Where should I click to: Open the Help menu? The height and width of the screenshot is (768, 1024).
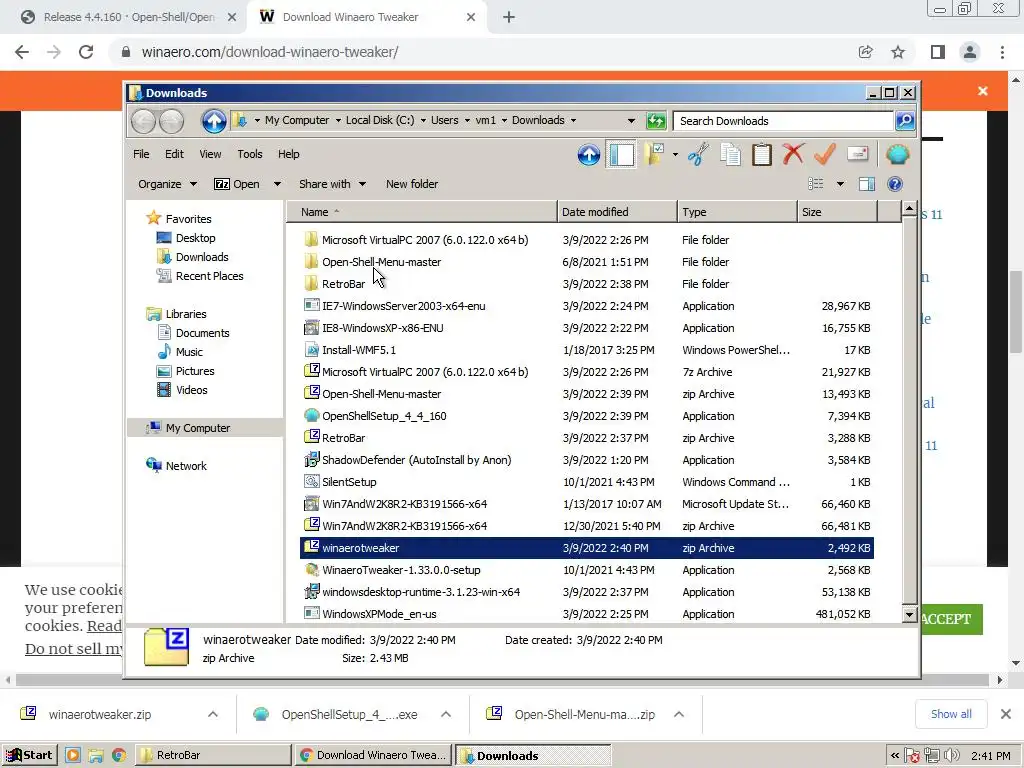289,154
